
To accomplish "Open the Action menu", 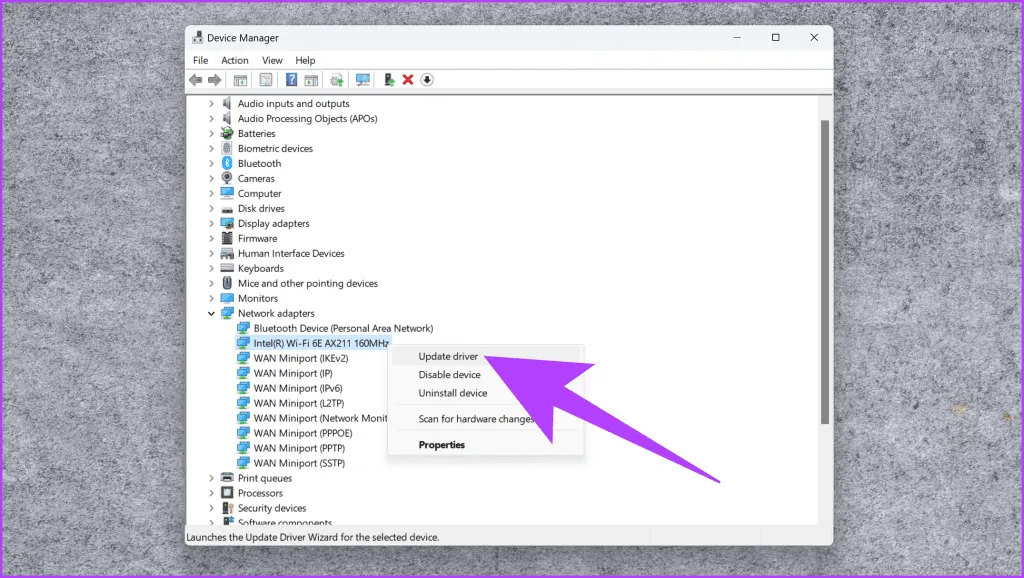I will click(235, 60).
